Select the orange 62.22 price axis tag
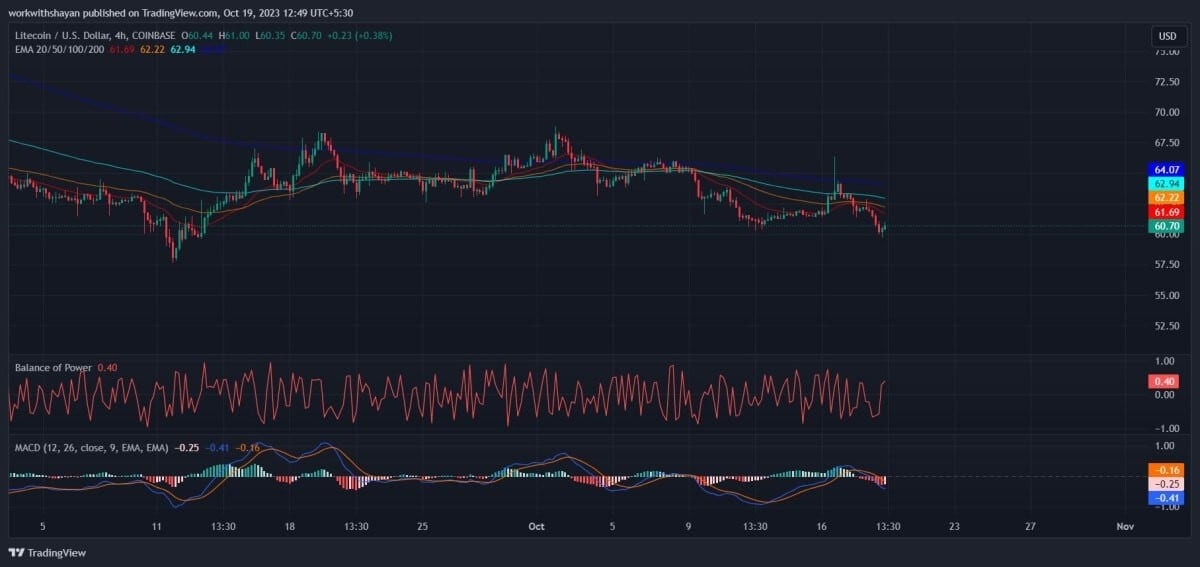Viewport: 1200px width, 567px height. (1167, 198)
